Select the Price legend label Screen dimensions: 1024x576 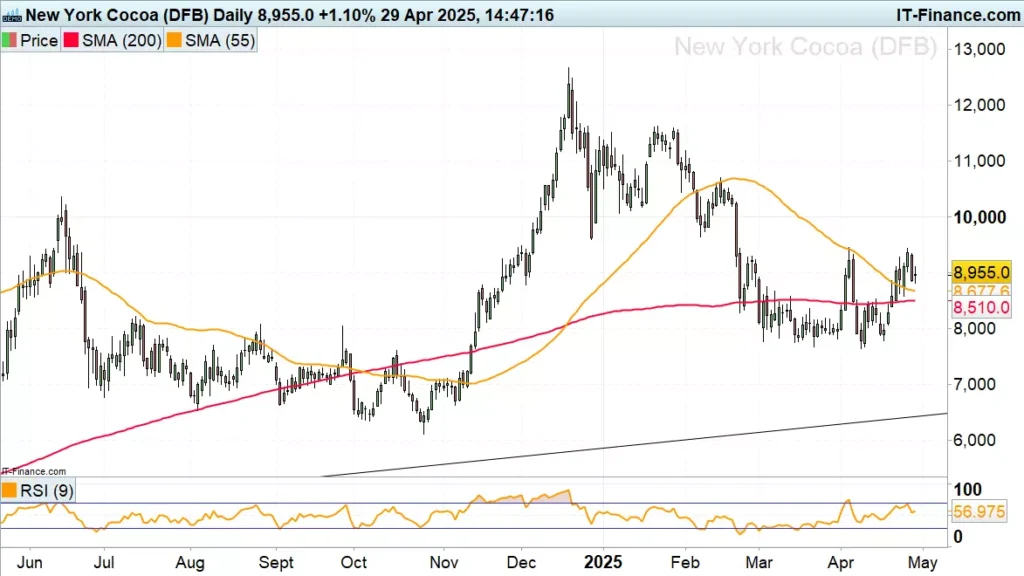(40, 41)
